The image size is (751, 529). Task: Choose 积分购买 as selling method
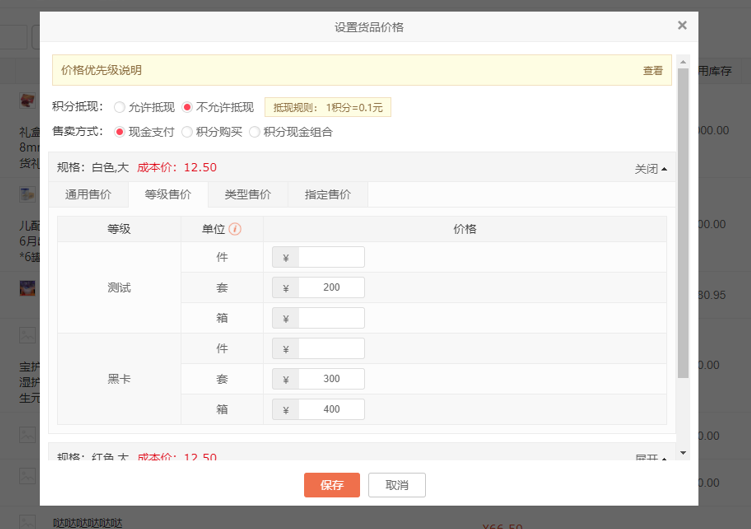[187, 132]
